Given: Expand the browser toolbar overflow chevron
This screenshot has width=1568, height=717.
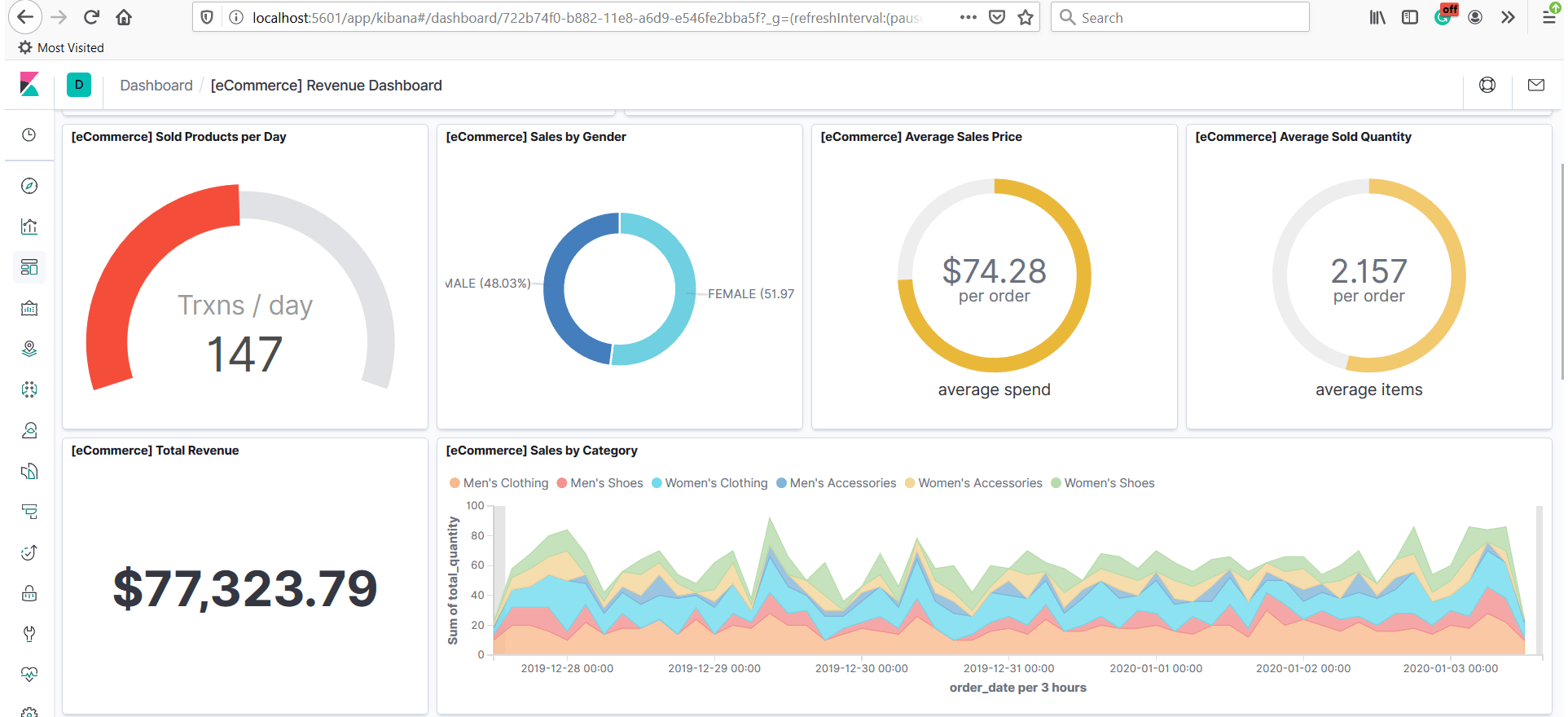Looking at the screenshot, I should (1508, 17).
